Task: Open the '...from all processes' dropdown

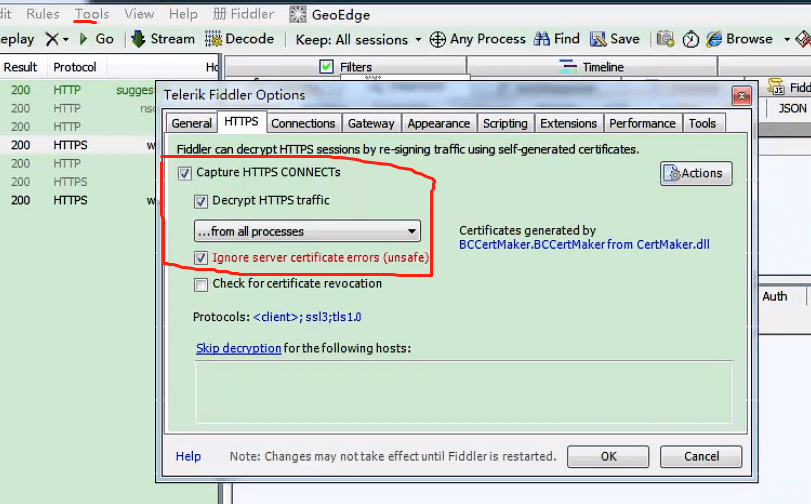Action: (307, 231)
